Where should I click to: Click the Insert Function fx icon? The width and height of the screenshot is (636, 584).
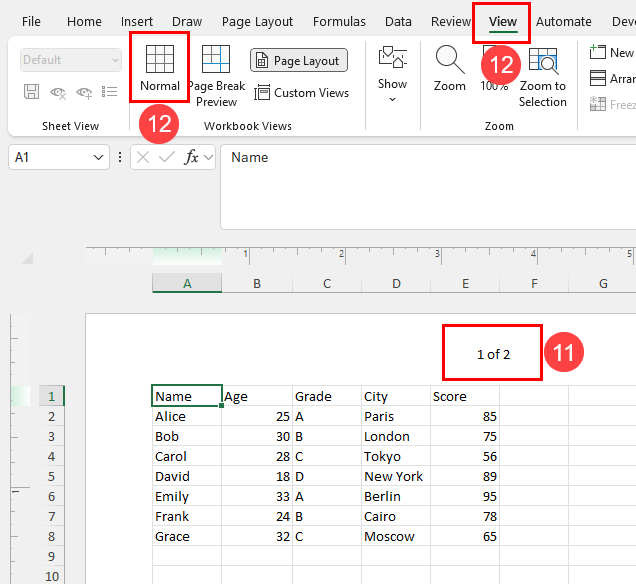coord(191,157)
